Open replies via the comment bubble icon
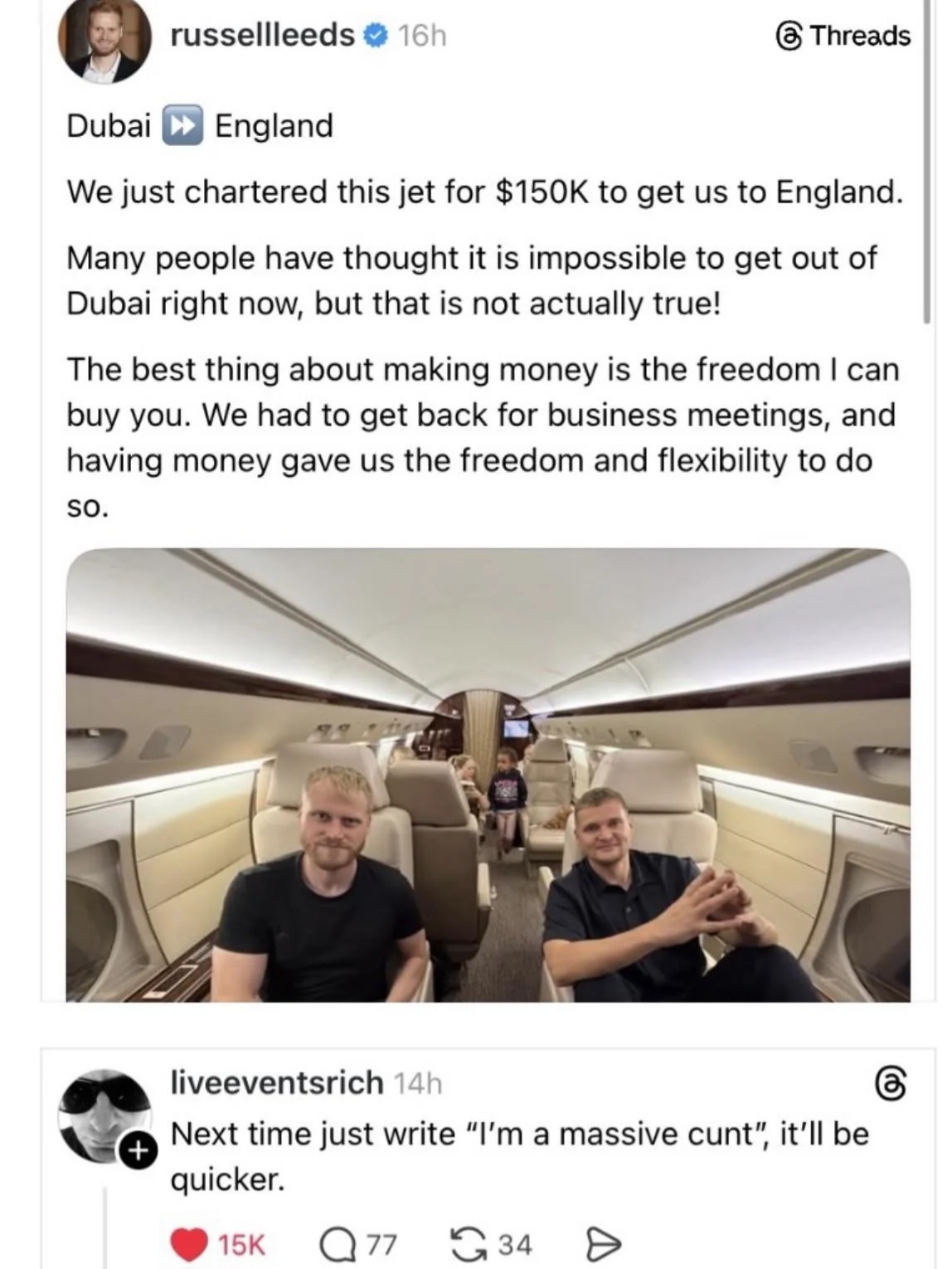This screenshot has width=952, height=1269. coord(338,1244)
